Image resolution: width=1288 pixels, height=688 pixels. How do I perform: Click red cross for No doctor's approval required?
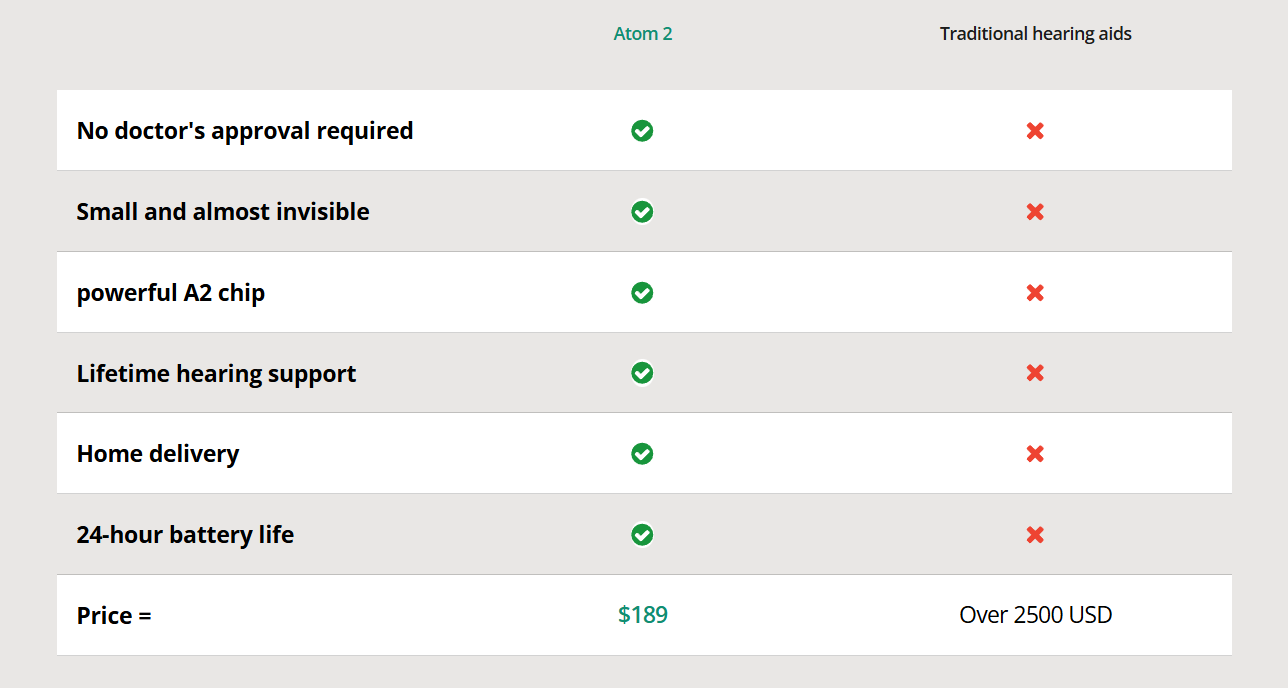click(x=1035, y=131)
